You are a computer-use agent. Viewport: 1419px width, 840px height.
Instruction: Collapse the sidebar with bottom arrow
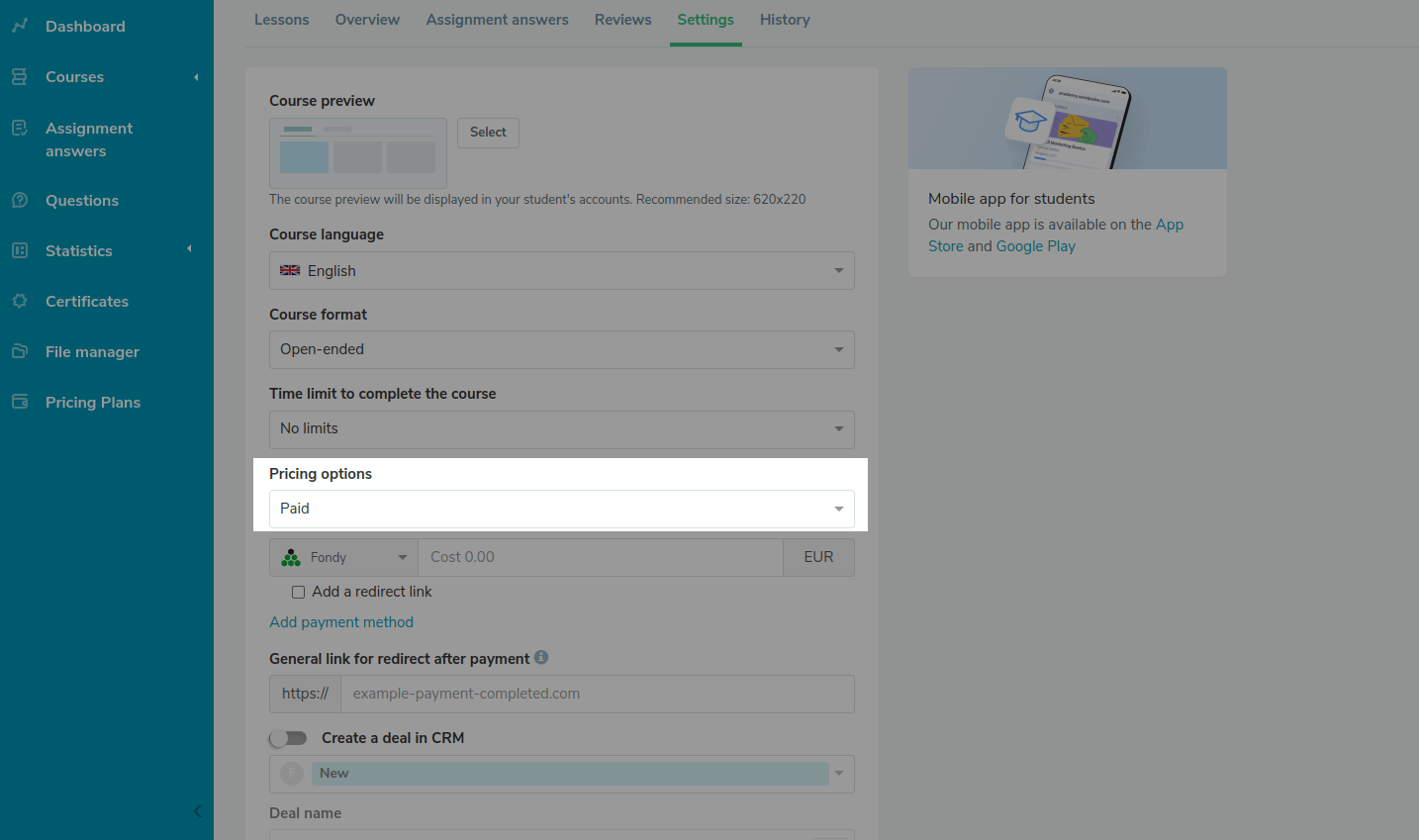pos(197,811)
